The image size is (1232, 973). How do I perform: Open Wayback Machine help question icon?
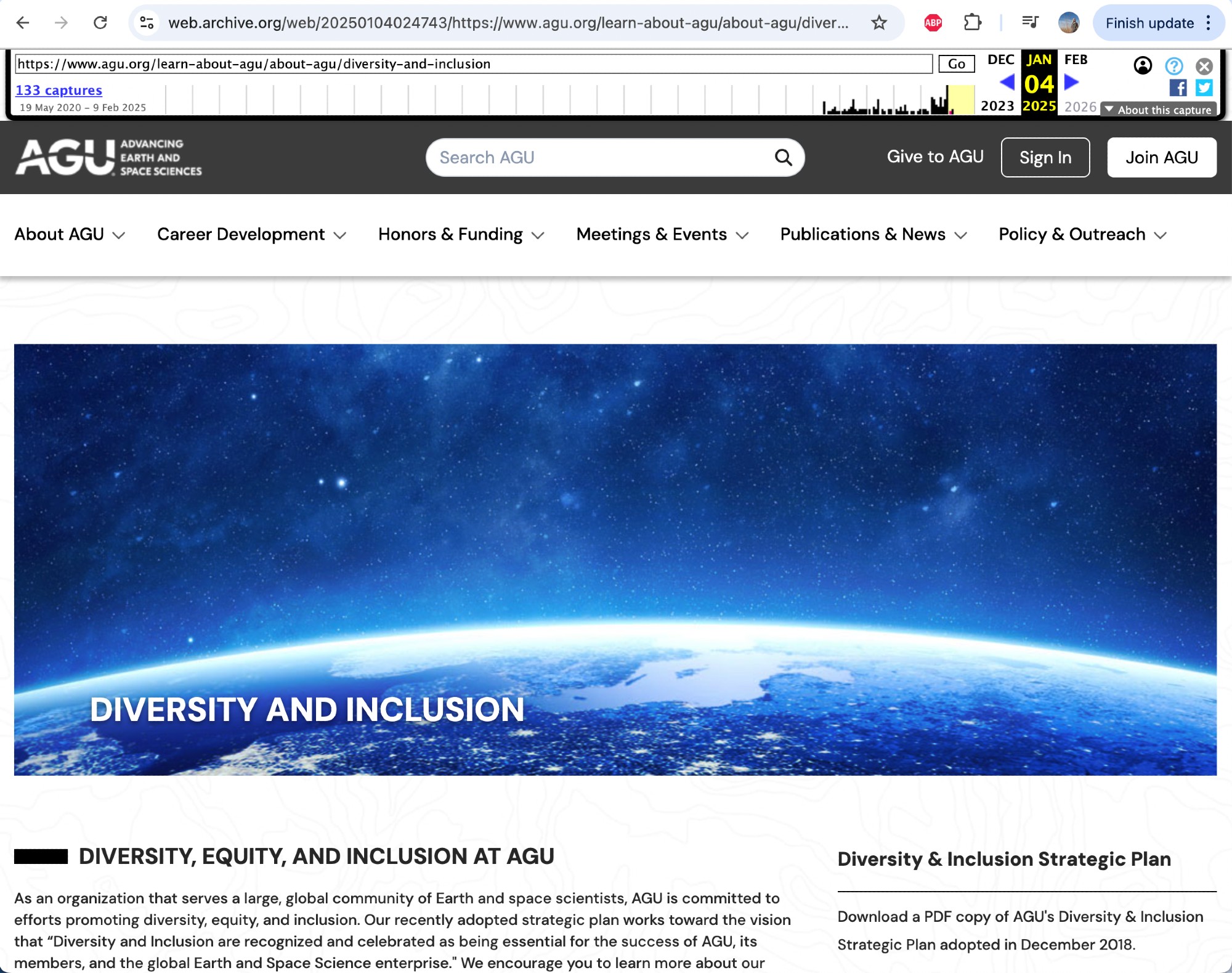(x=1174, y=66)
